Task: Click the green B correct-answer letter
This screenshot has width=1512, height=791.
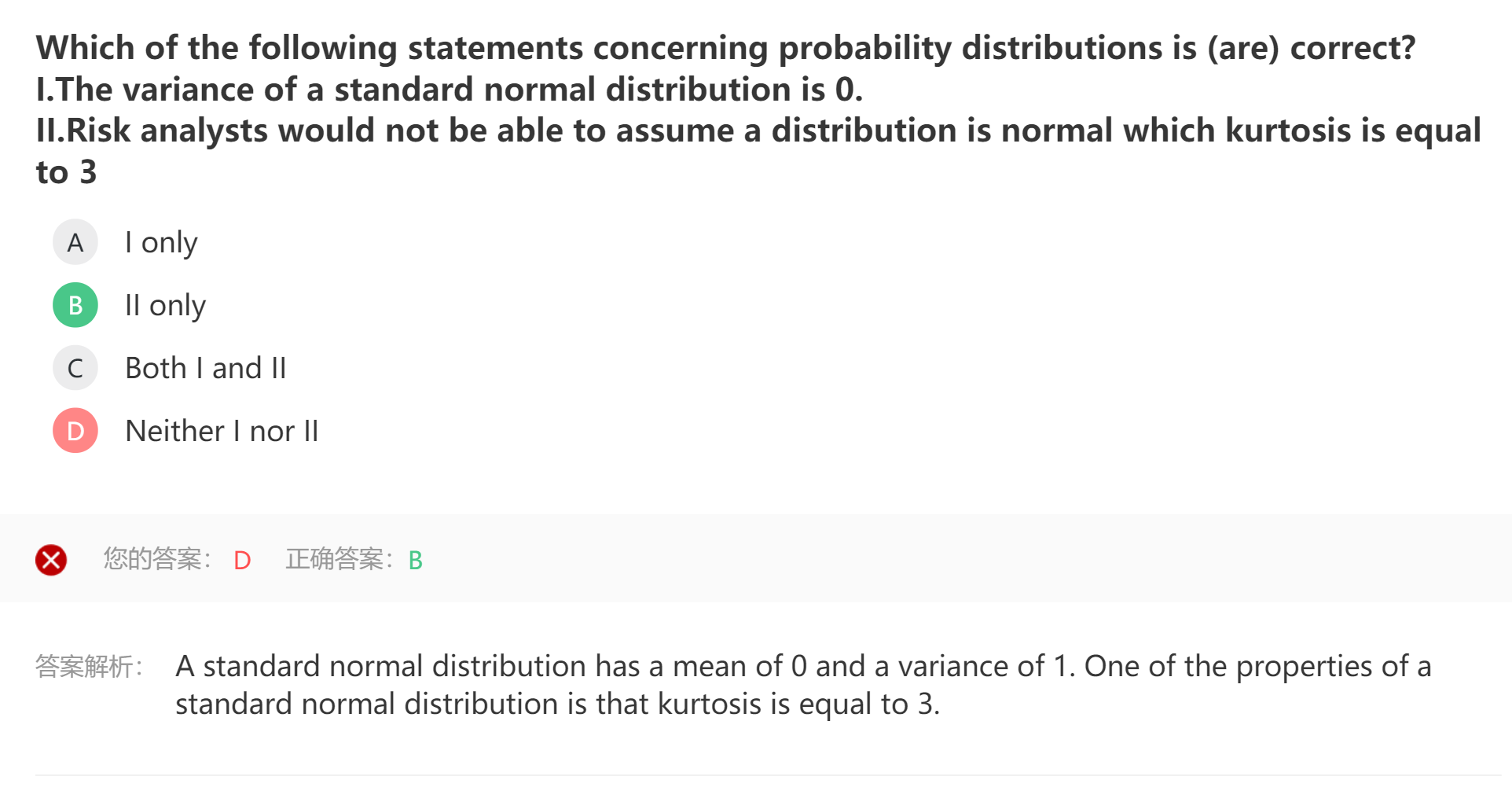Action: (x=416, y=560)
